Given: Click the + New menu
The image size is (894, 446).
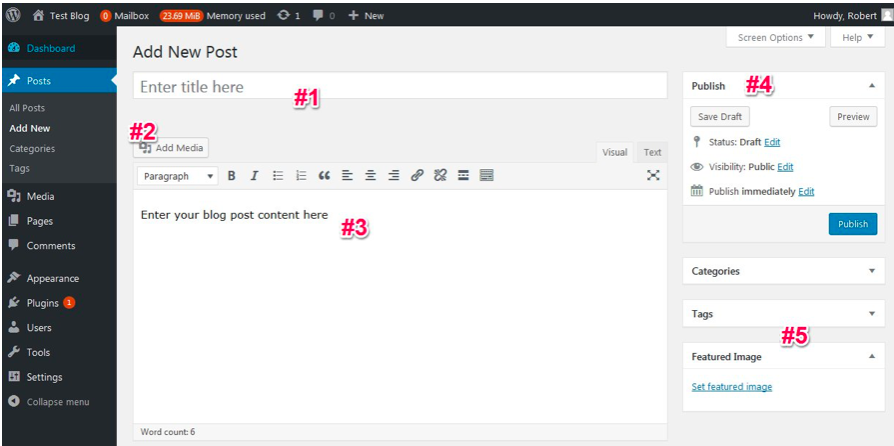Looking at the screenshot, I should tap(365, 16).
